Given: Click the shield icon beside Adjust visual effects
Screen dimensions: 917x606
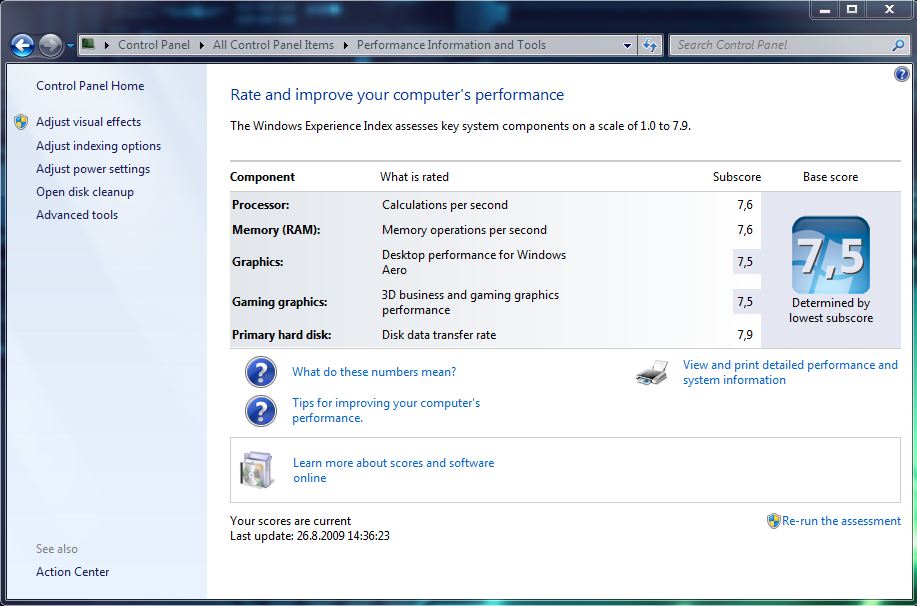Looking at the screenshot, I should tap(20, 122).
